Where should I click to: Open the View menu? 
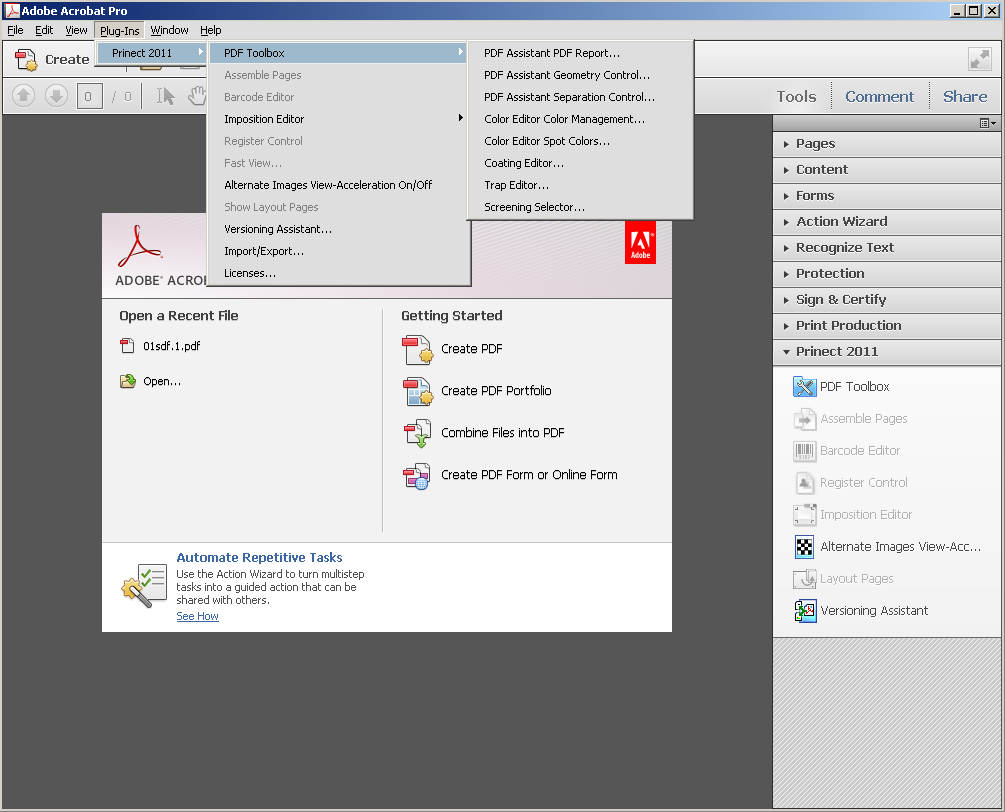[x=76, y=30]
